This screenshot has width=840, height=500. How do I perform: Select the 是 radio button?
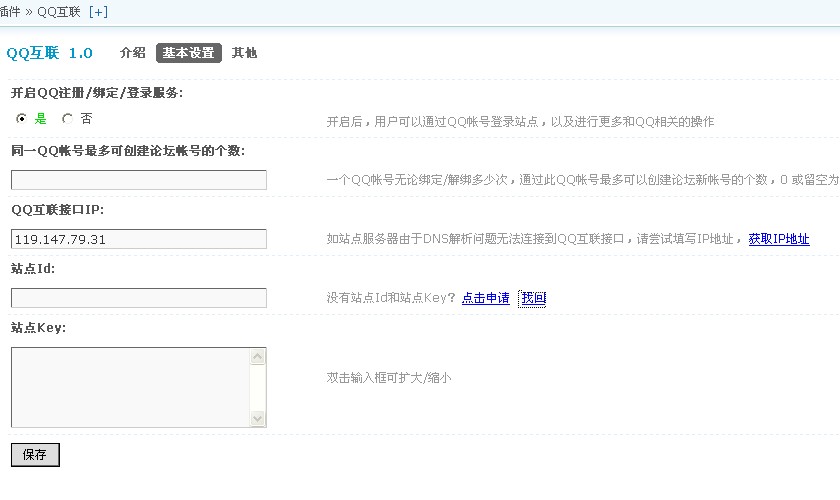click(21, 118)
